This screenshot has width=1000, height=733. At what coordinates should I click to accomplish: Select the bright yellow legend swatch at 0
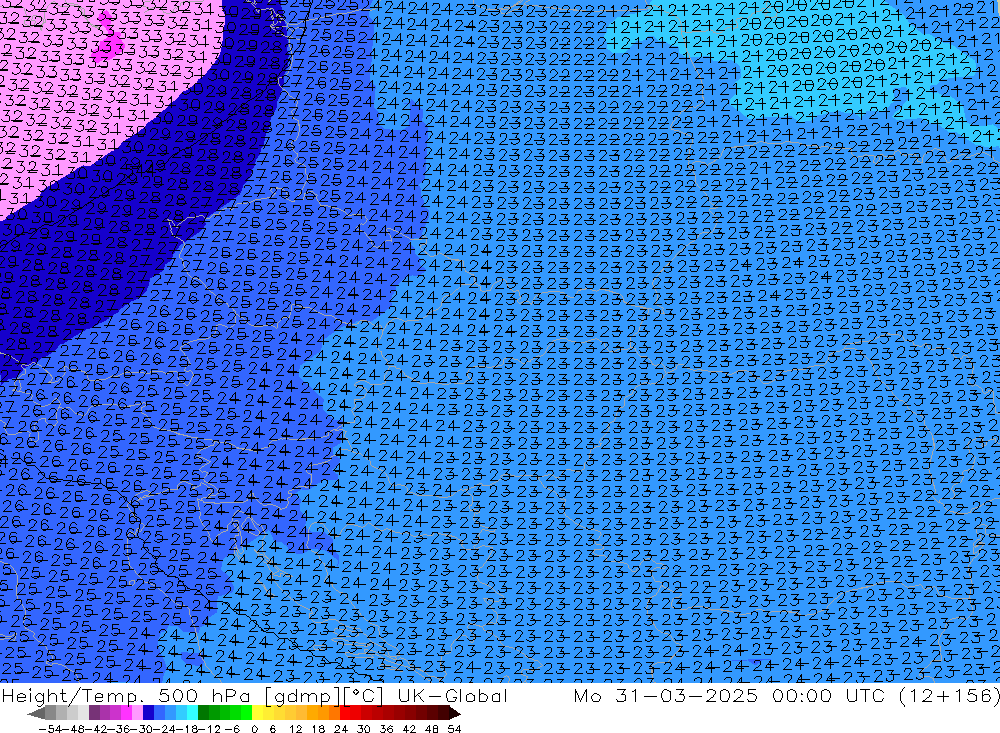[258, 713]
